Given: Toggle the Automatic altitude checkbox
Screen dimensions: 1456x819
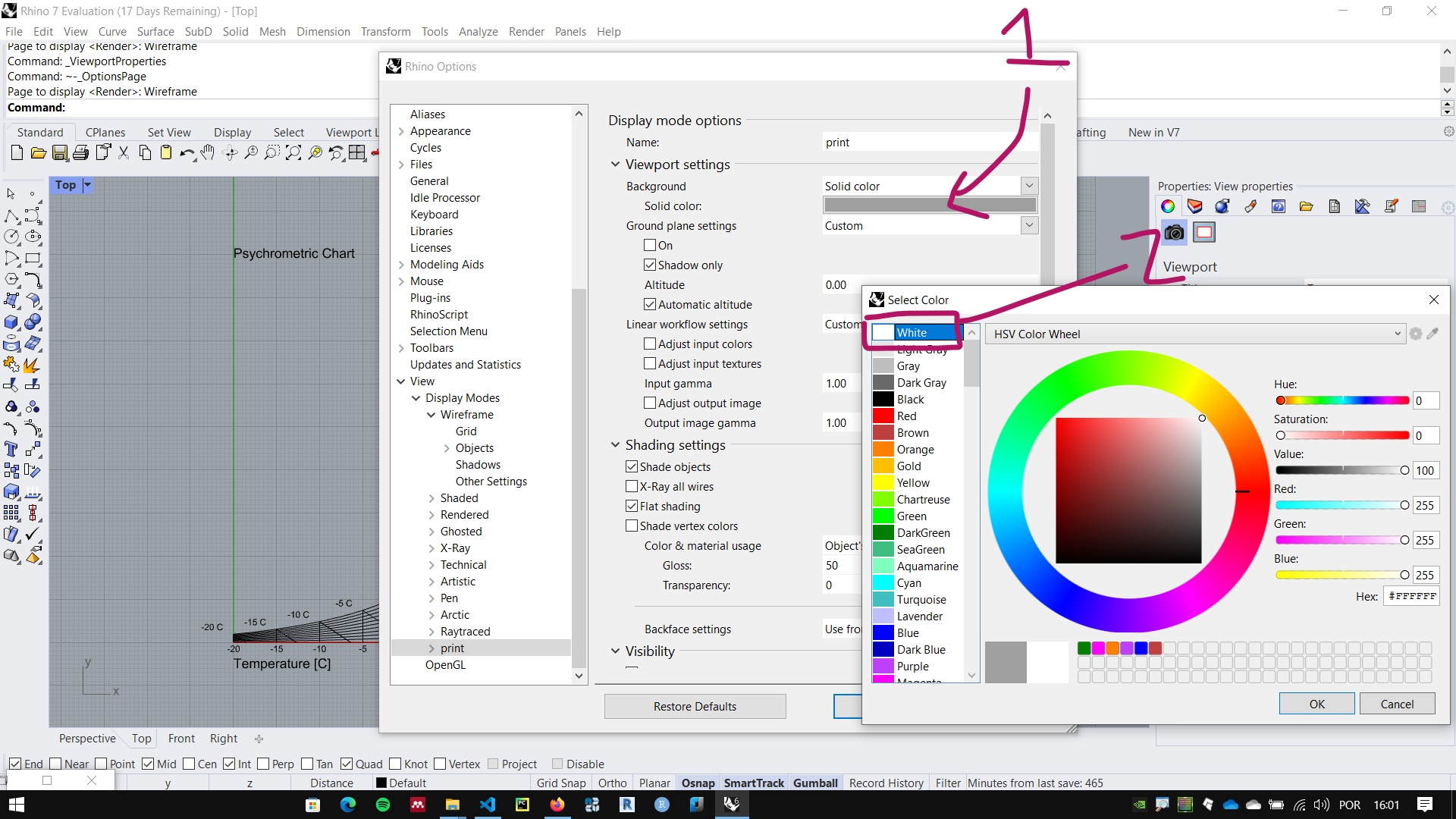Looking at the screenshot, I should tap(650, 304).
